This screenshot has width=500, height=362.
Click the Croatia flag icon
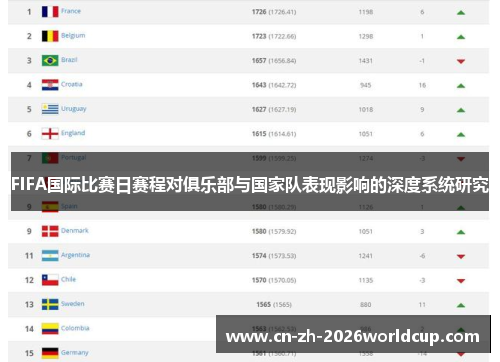point(50,85)
